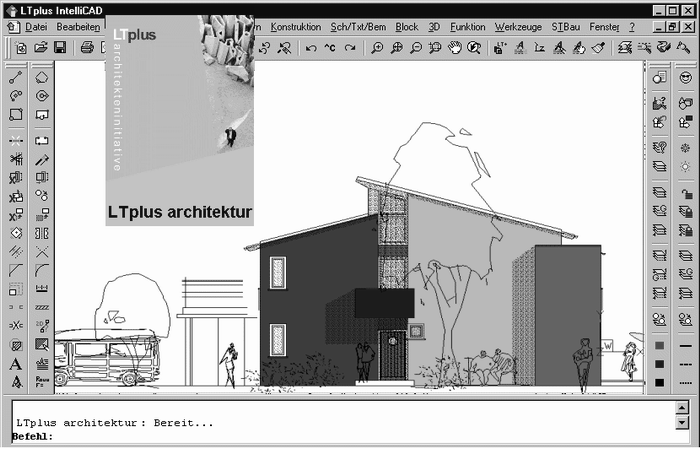
Task: Open the STBau menu
Action: coord(566,27)
